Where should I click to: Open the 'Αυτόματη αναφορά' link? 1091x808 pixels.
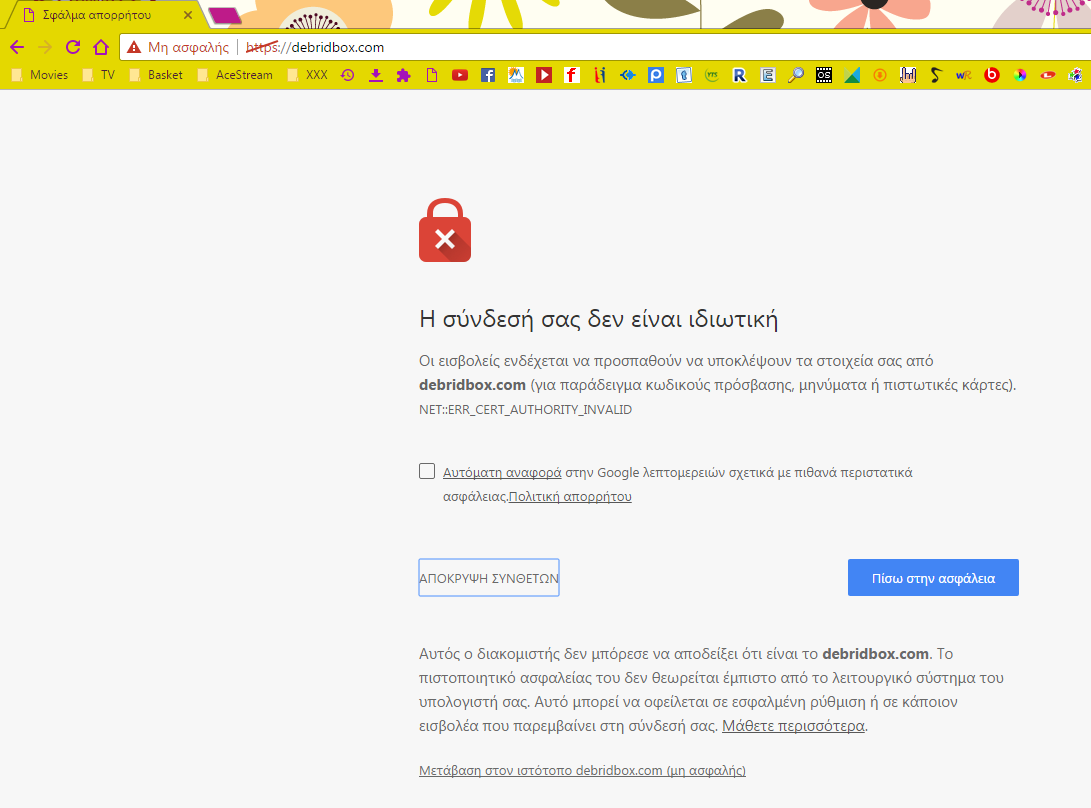pyautogui.click(x=502, y=473)
